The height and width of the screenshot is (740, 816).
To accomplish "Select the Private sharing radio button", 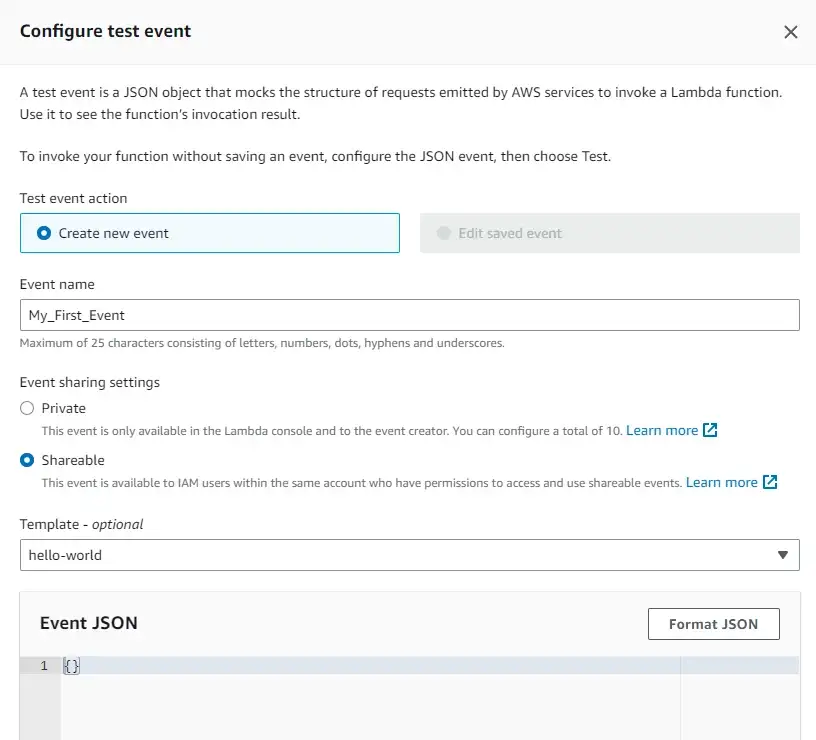I will [27, 408].
